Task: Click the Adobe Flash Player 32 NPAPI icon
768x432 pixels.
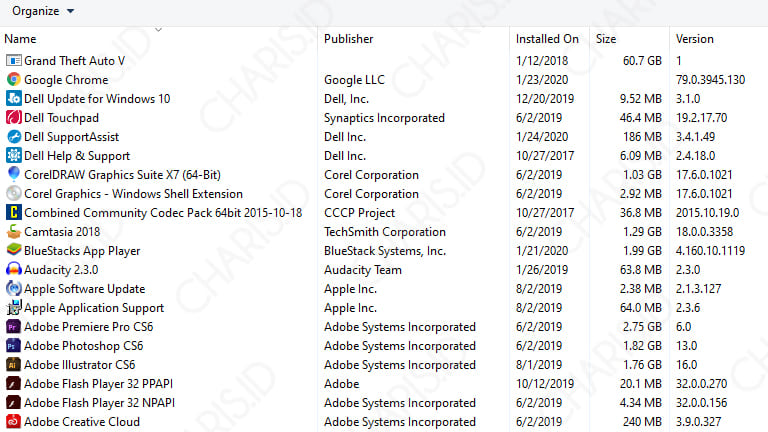Action: pyautogui.click(x=13, y=403)
